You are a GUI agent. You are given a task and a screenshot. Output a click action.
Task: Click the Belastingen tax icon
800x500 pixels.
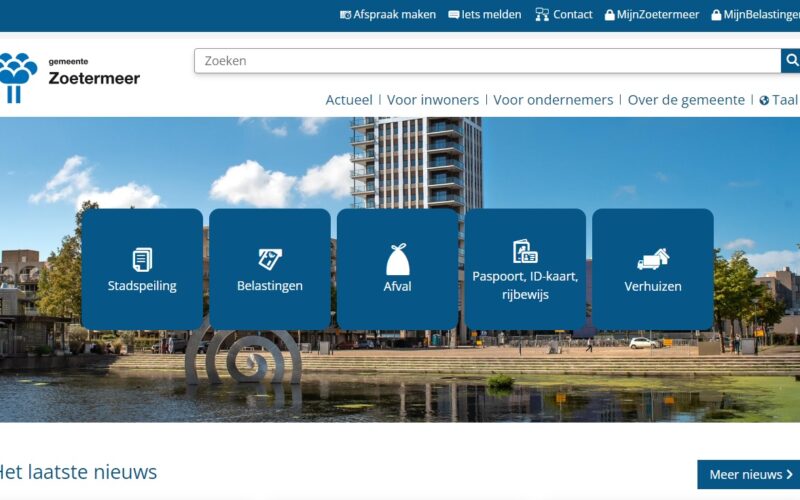[x=270, y=259]
